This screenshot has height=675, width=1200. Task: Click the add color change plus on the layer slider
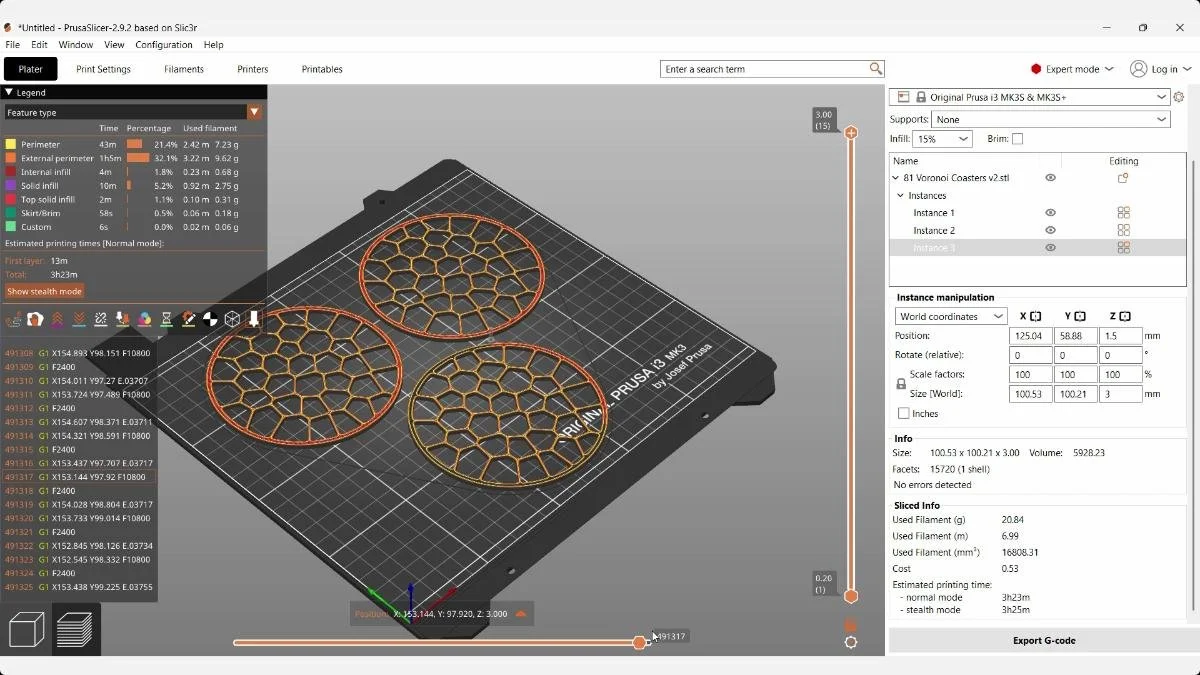coord(851,132)
